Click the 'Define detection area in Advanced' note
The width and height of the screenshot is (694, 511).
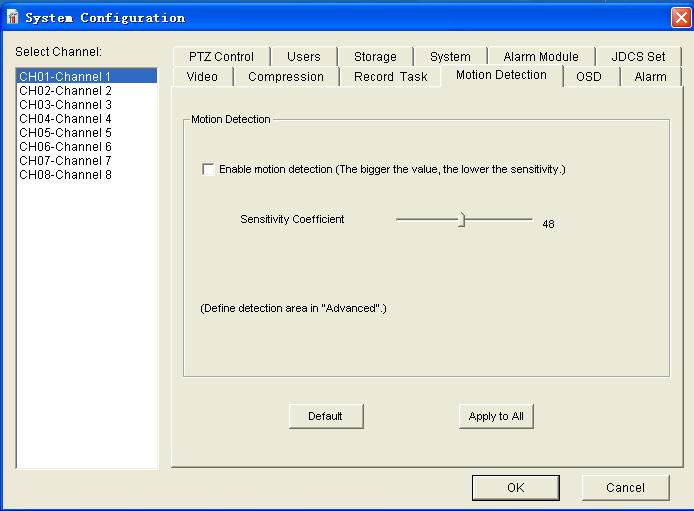click(x=293, y=308)
